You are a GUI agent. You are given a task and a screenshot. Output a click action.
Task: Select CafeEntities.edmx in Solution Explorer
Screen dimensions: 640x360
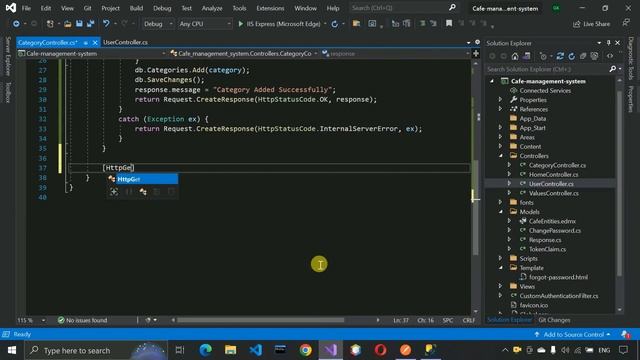(x=552, y=221)
